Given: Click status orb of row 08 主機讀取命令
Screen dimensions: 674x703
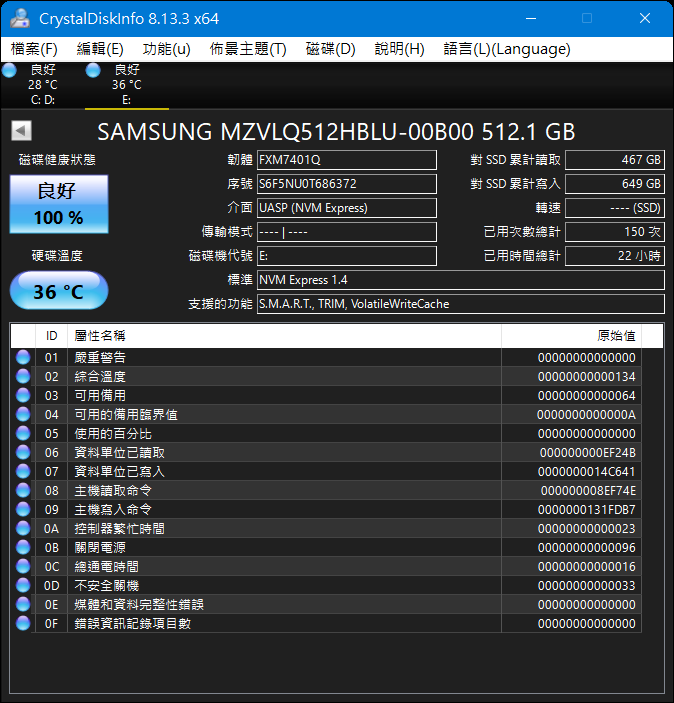Looking at the screenshot, I should click(x=23, y=490).
